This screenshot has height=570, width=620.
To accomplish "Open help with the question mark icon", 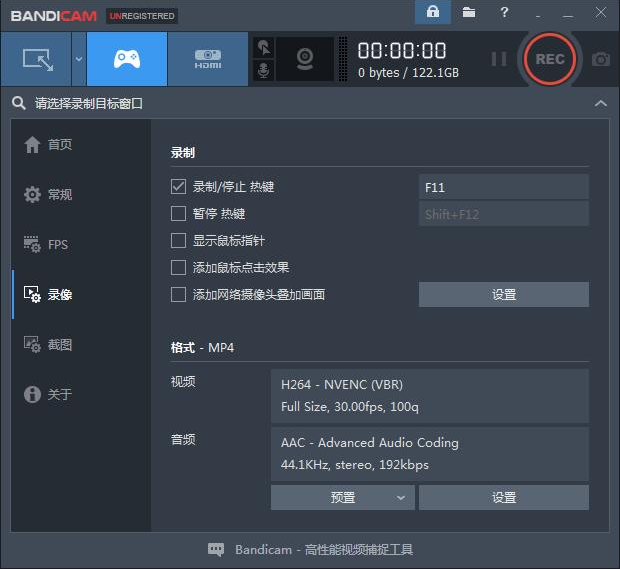I will [x=504, y=13].
